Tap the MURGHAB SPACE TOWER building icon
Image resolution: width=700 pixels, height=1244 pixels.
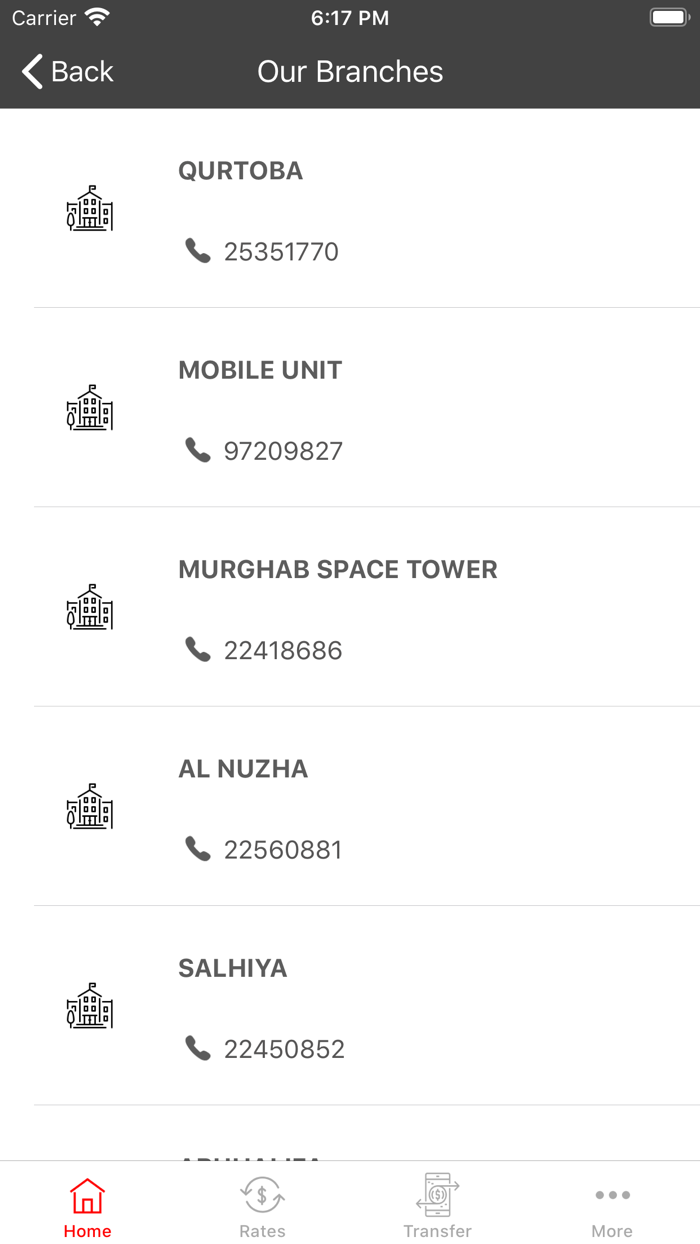90,606
